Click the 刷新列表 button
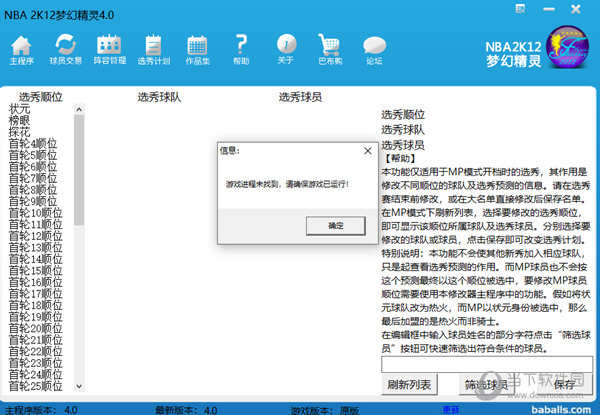Screen dimensions: 600x415 click(x=409, y=384)
